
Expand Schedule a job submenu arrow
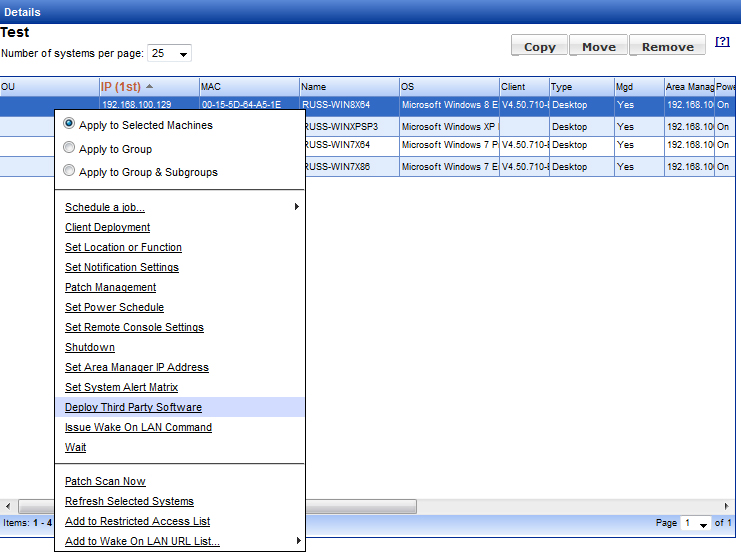tap(296, 207)
